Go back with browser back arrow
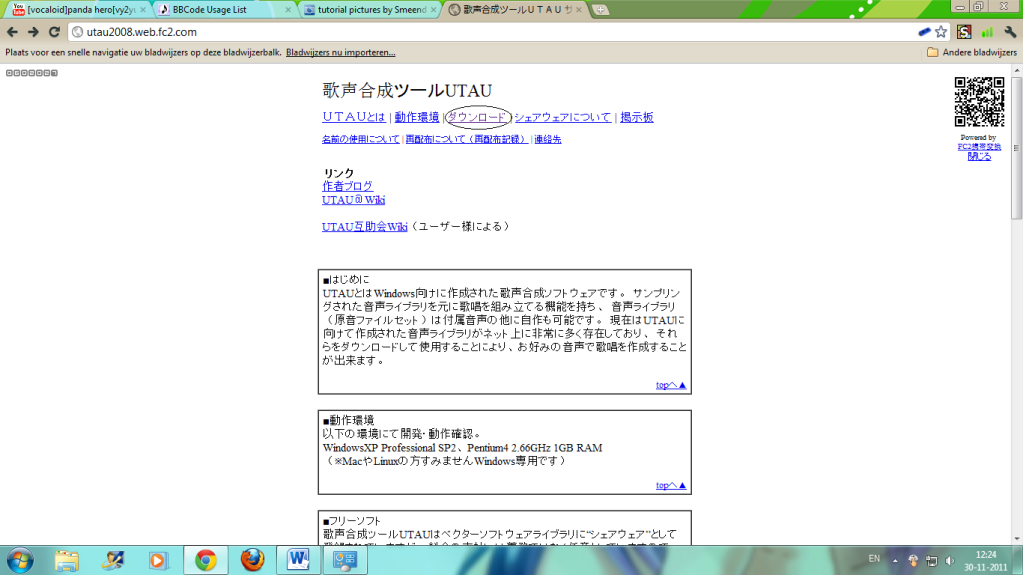 (x=12, y=32)
